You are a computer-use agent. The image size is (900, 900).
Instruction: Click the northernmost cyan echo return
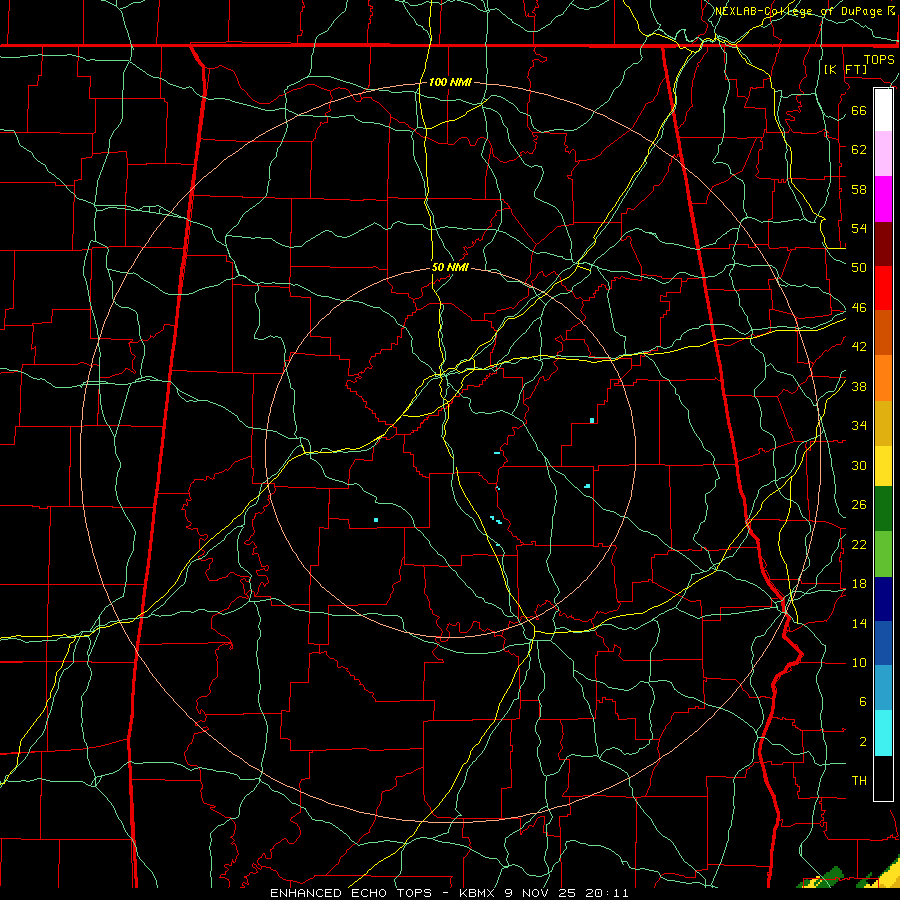pyautogui.click(x=592, y=421)
